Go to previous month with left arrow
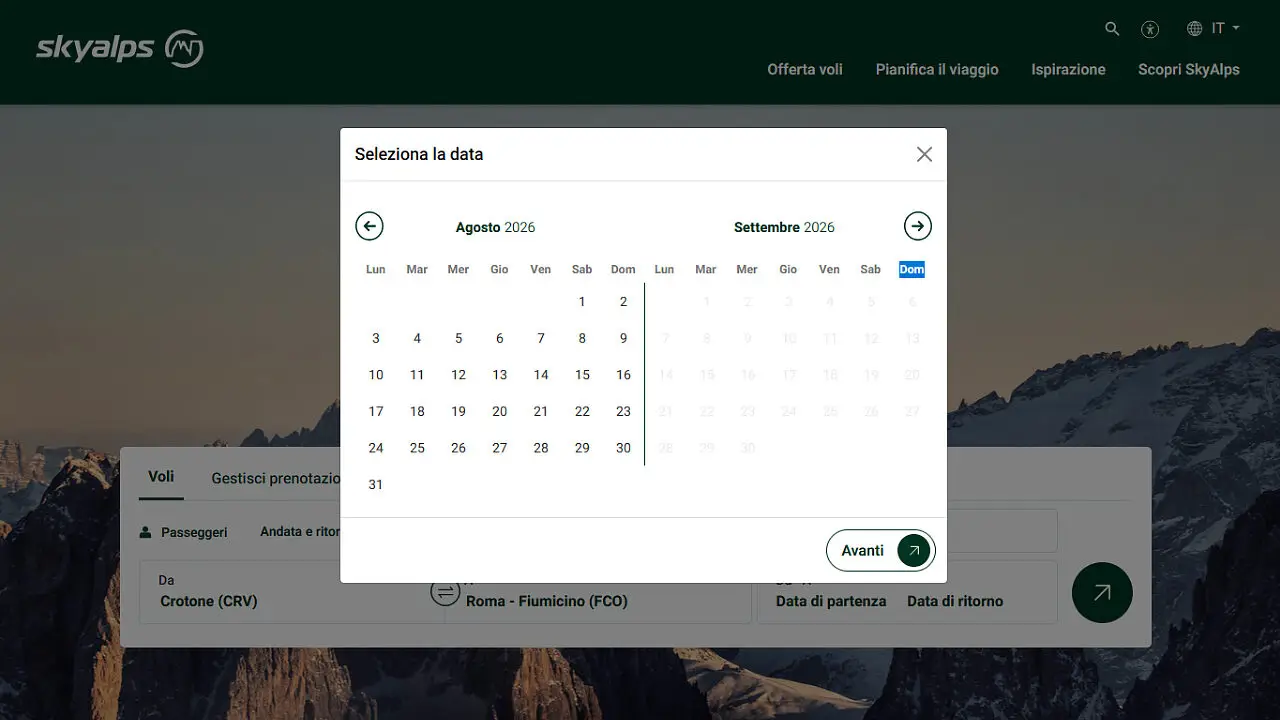Viewport: 1280px width, 720px height. (x=369, y=226)
